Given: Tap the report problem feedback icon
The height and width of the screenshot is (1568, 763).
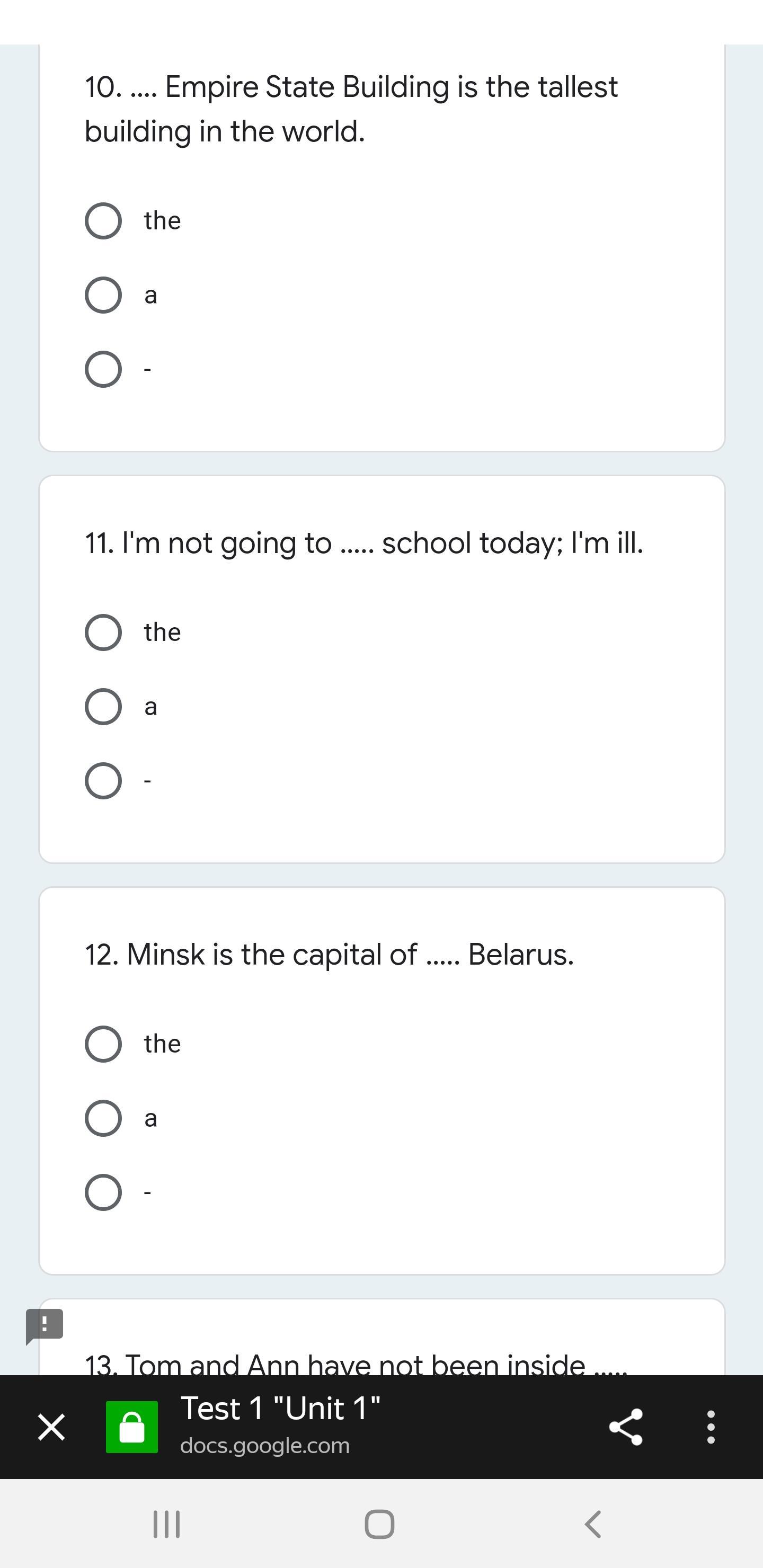Looking at the screenshot, I should [45, 1326].
